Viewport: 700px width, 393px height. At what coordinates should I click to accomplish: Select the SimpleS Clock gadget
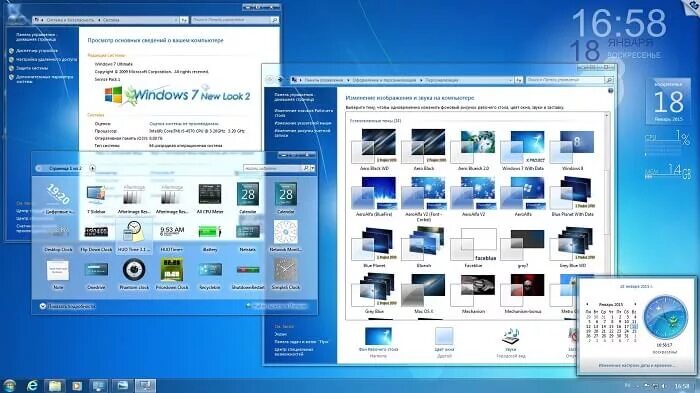click(x=286, y=275)
